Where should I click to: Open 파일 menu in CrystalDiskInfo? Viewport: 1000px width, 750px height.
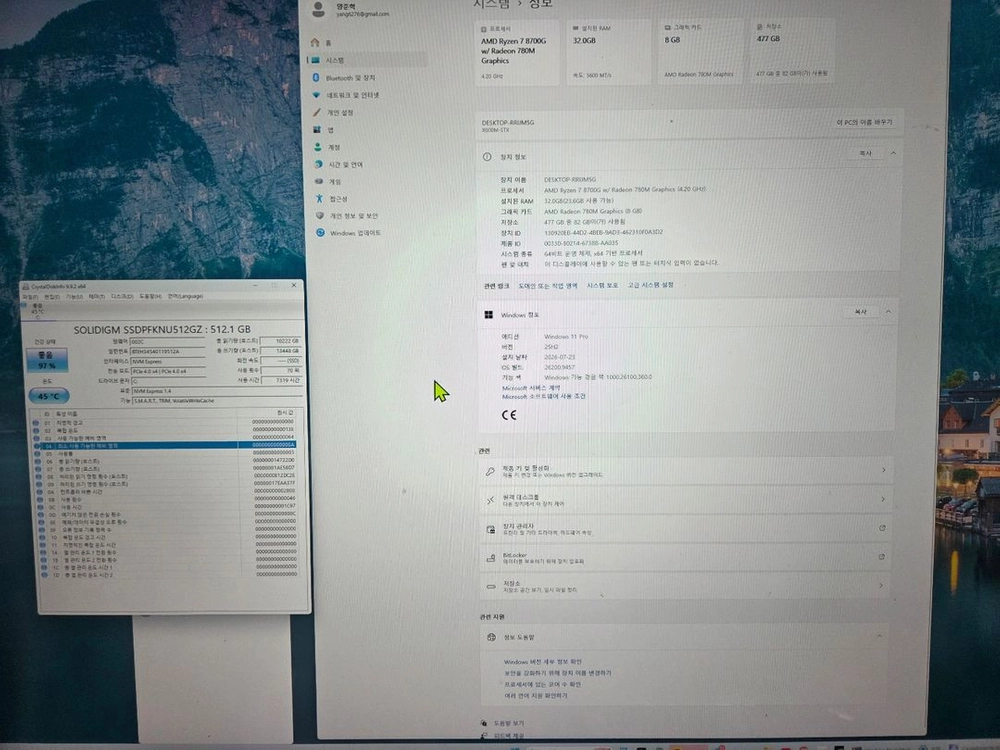(31, 297)
